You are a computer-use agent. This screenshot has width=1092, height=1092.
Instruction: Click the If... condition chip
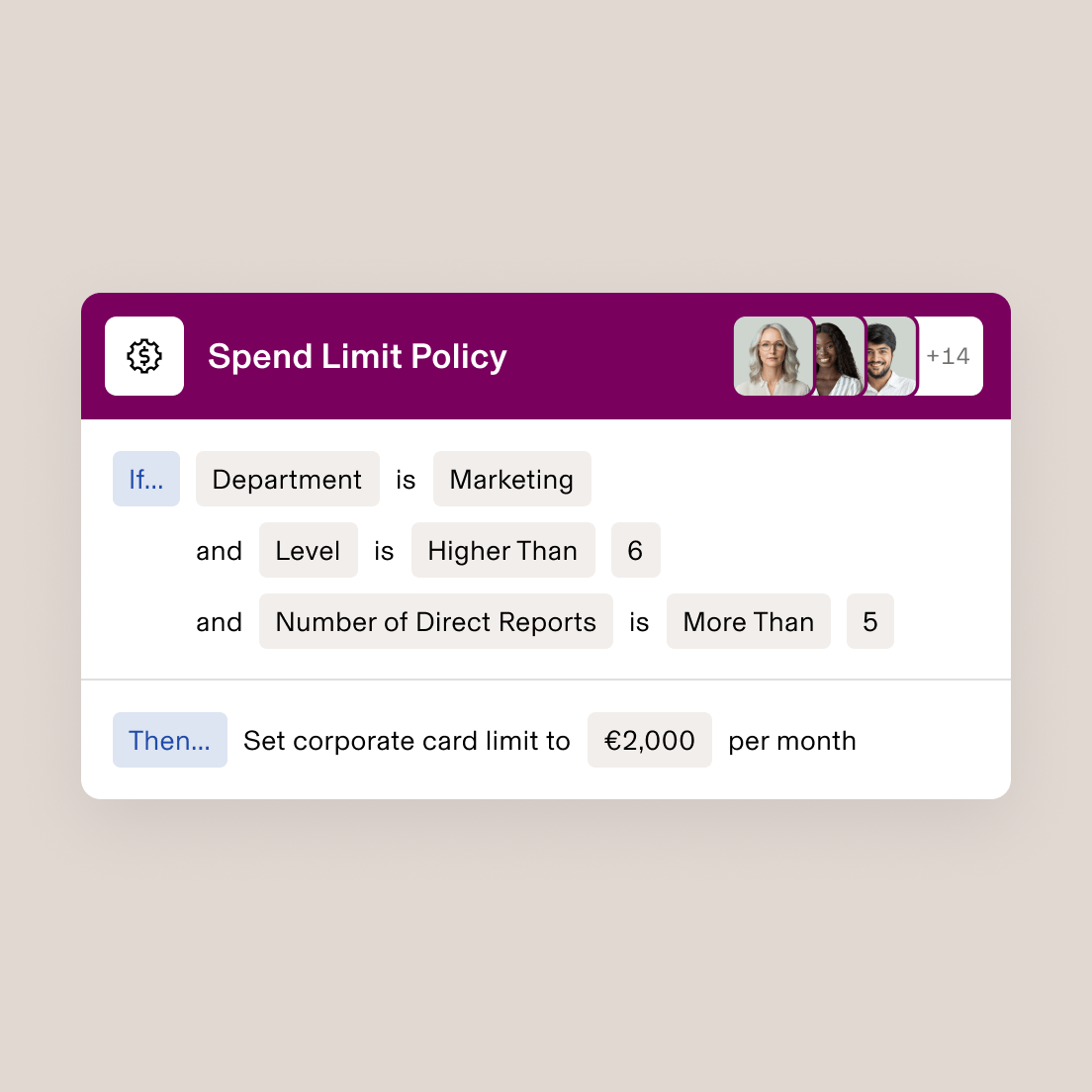tap(146, 479)
